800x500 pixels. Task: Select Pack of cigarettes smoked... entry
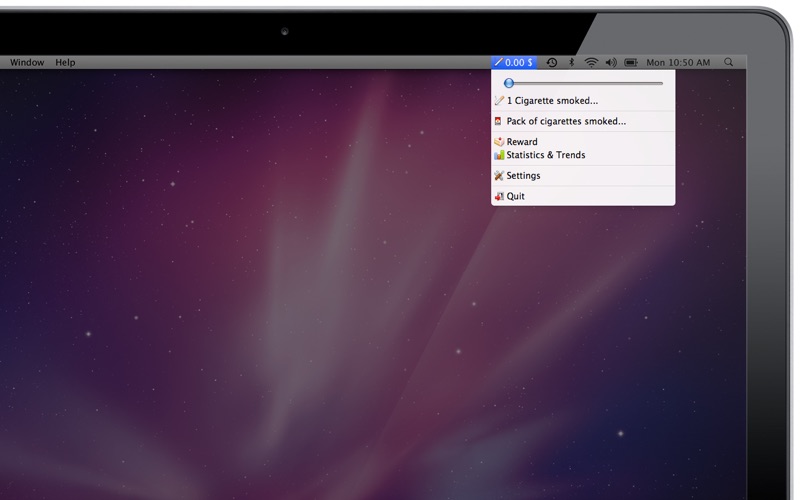[583, 121]
